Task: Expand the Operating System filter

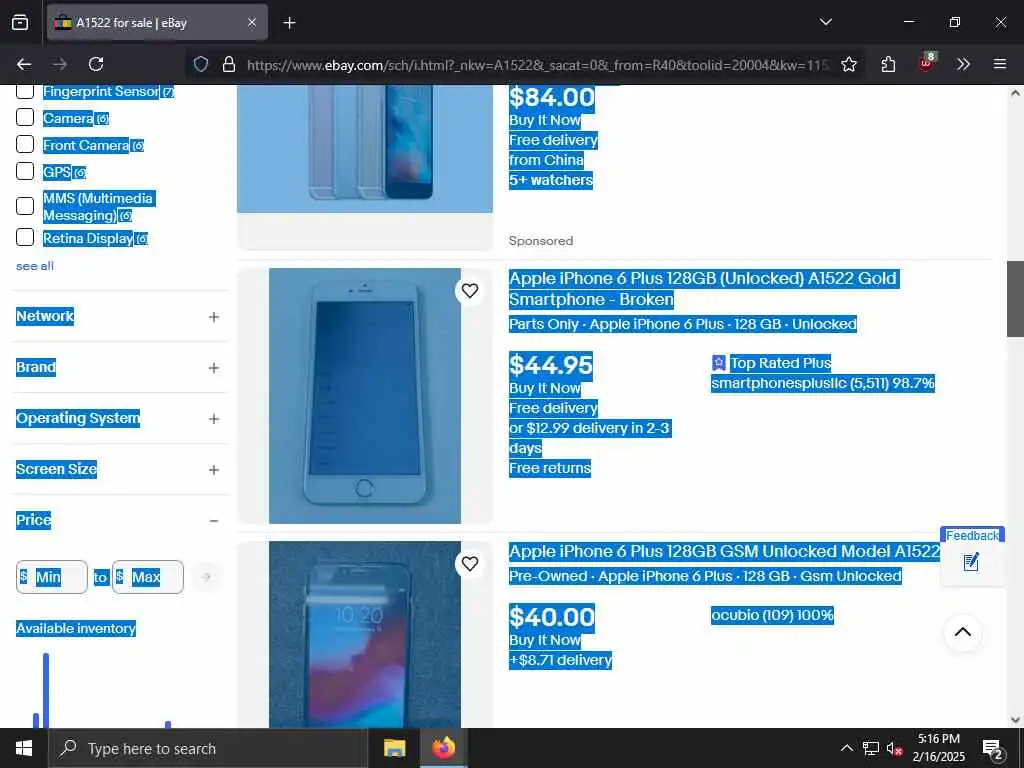Action: [214, 419]
